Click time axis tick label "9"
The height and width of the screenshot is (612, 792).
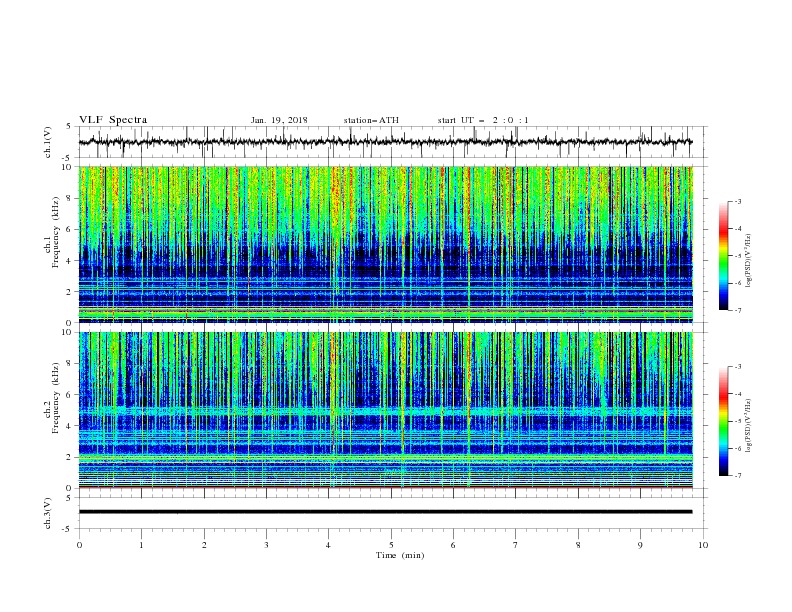point(640,545)
